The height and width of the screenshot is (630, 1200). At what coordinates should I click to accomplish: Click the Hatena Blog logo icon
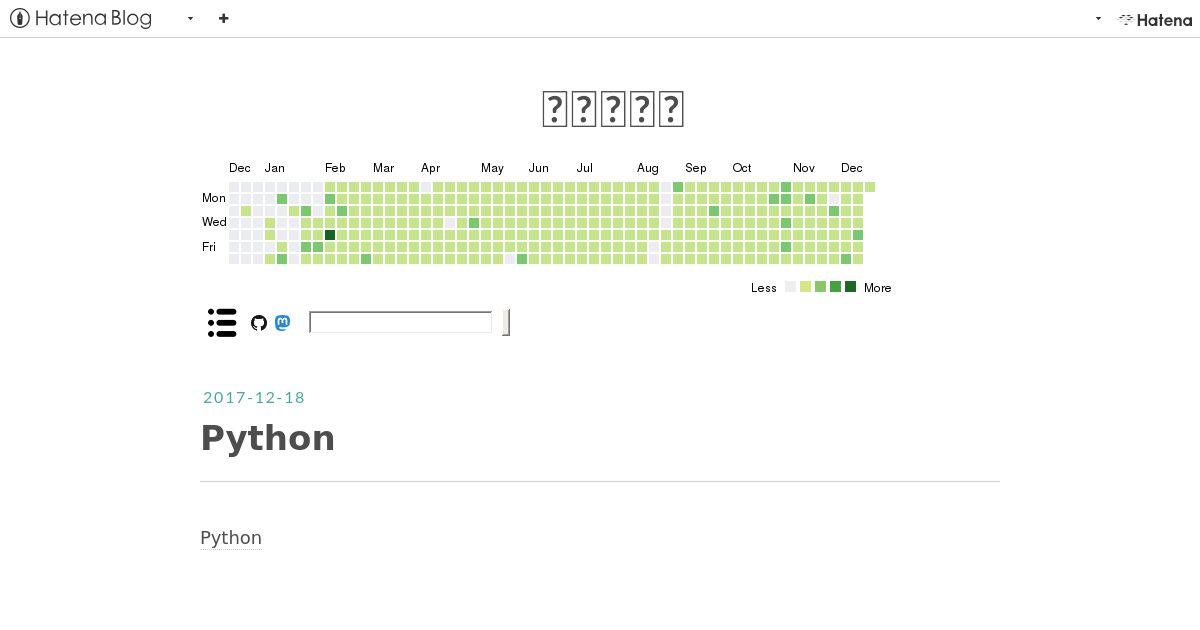[x=19, y=18]
